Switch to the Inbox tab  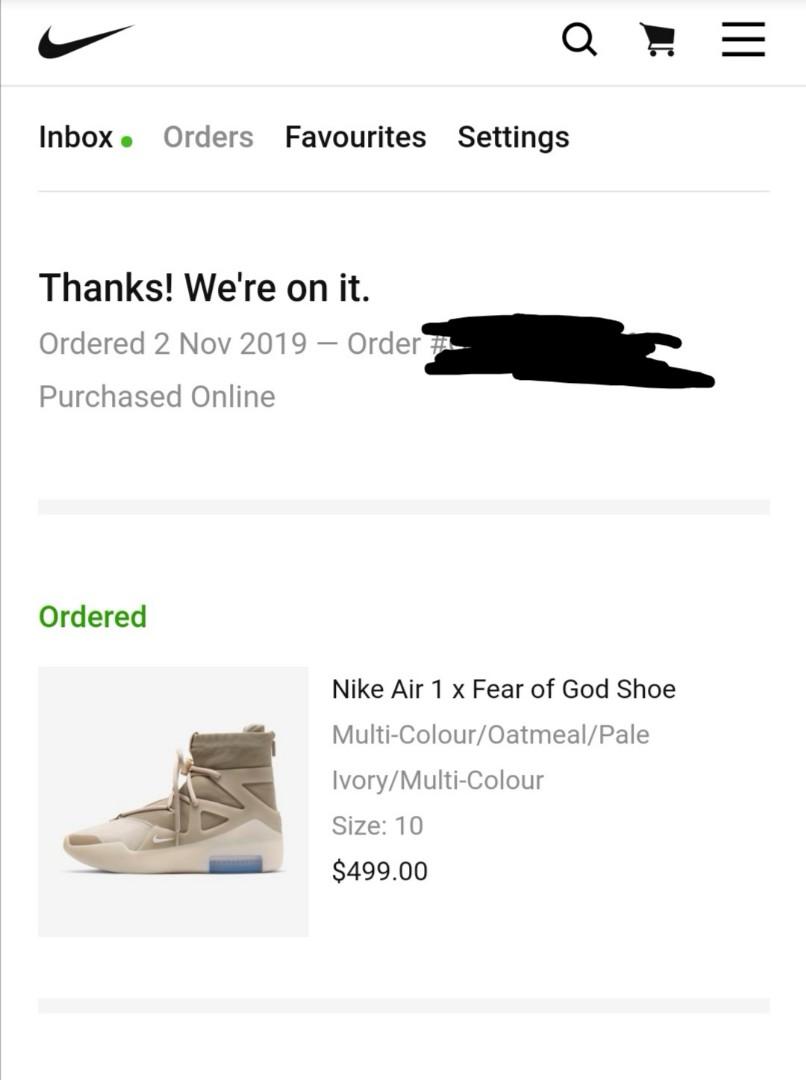[76, 137]
